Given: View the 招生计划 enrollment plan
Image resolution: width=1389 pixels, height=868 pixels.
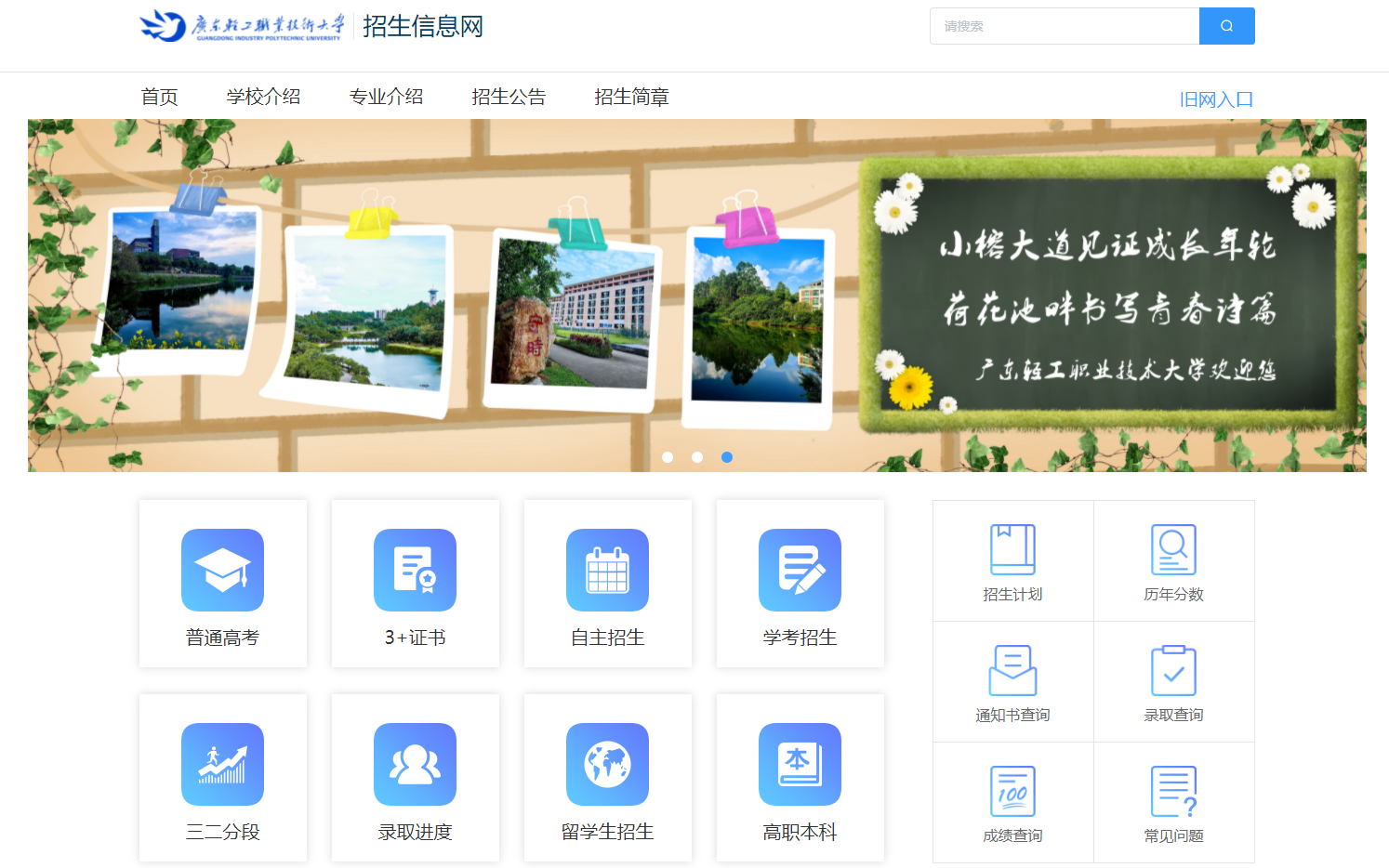Looking at the screenshot, I should click(1012, 560).
